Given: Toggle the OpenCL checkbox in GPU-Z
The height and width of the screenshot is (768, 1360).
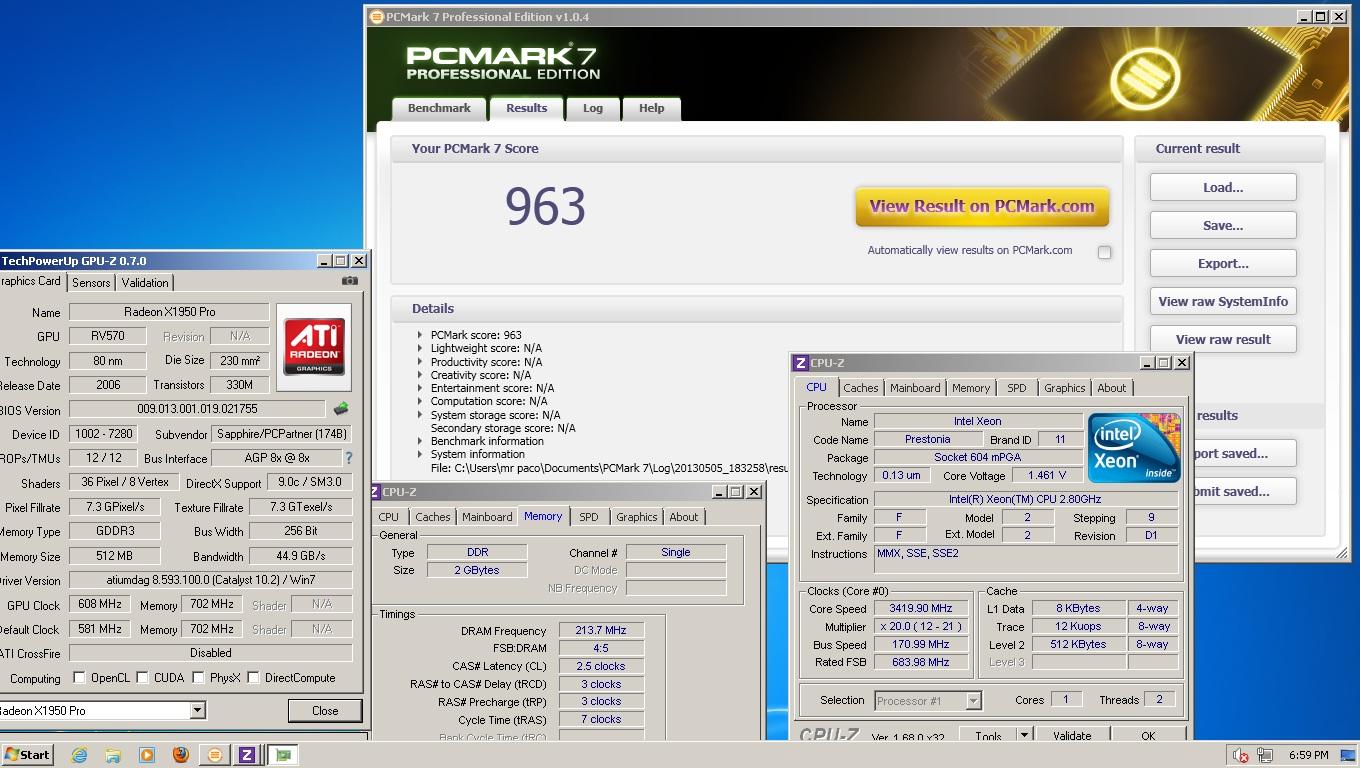Looking at the screenshot, I should pyautogui.click(x=79, y=677).
